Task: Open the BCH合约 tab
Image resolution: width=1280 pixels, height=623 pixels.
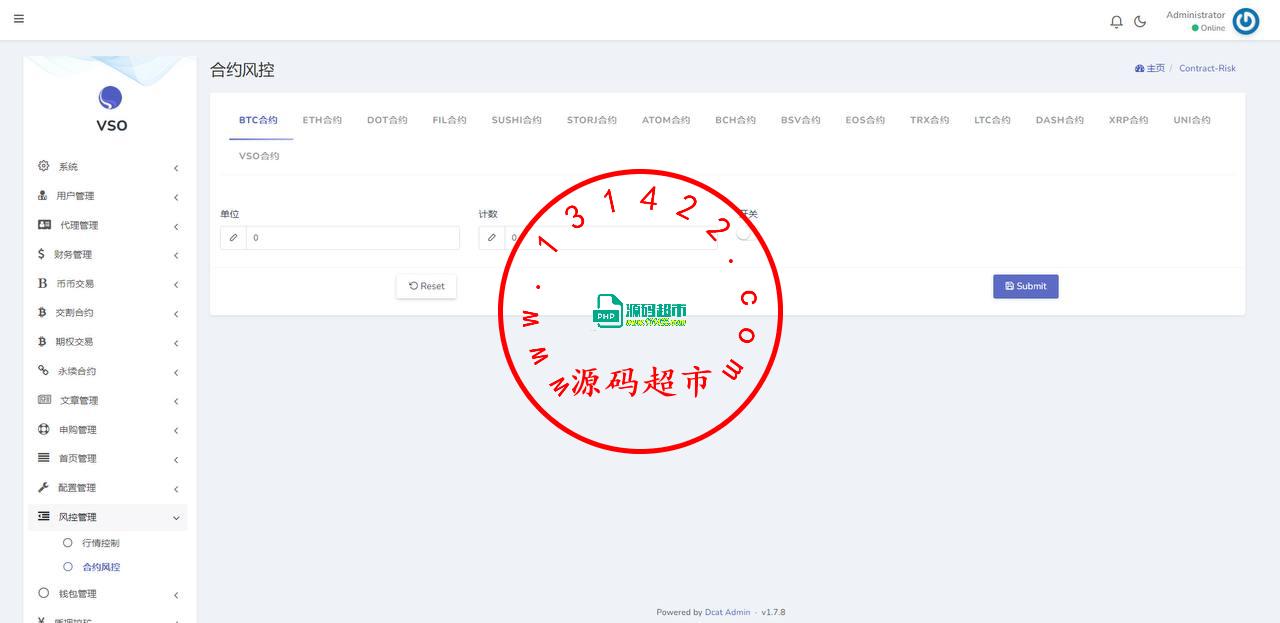Action: tap(735, 120)
